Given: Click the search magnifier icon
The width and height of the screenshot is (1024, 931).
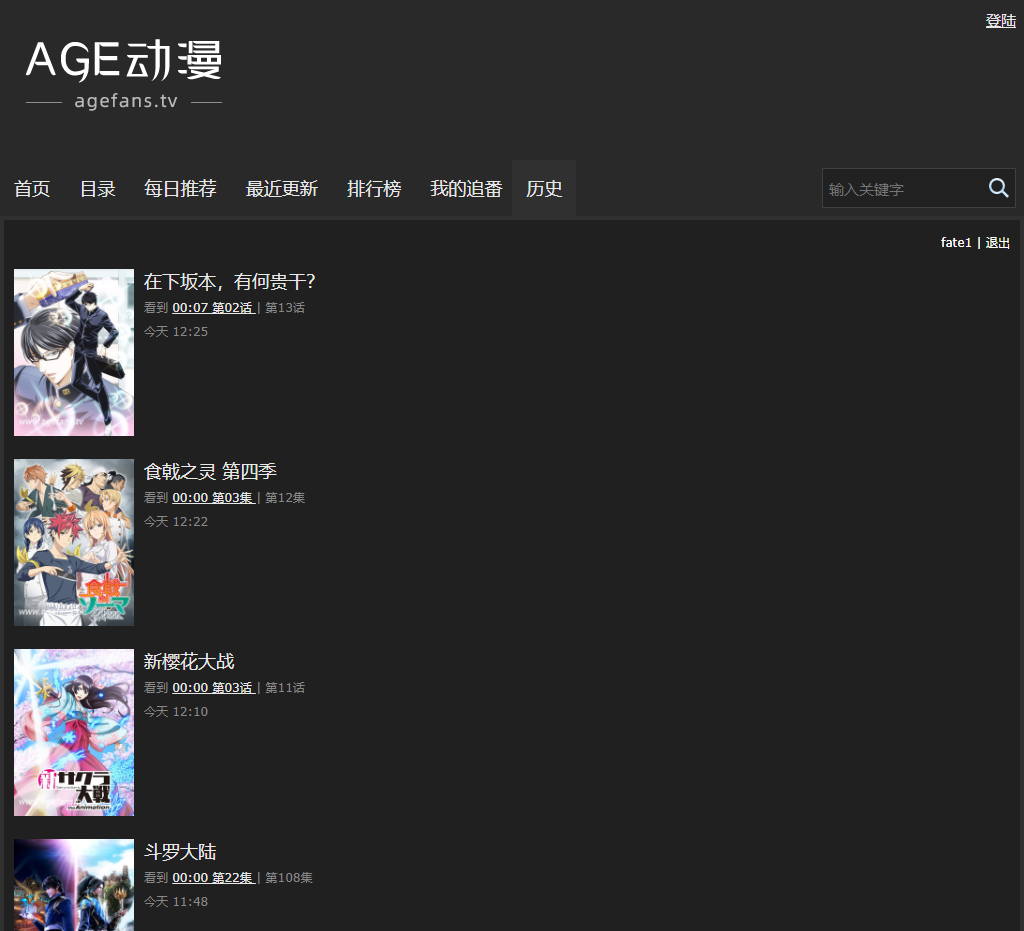Looking at the screenshot, I should pos(999,188).
